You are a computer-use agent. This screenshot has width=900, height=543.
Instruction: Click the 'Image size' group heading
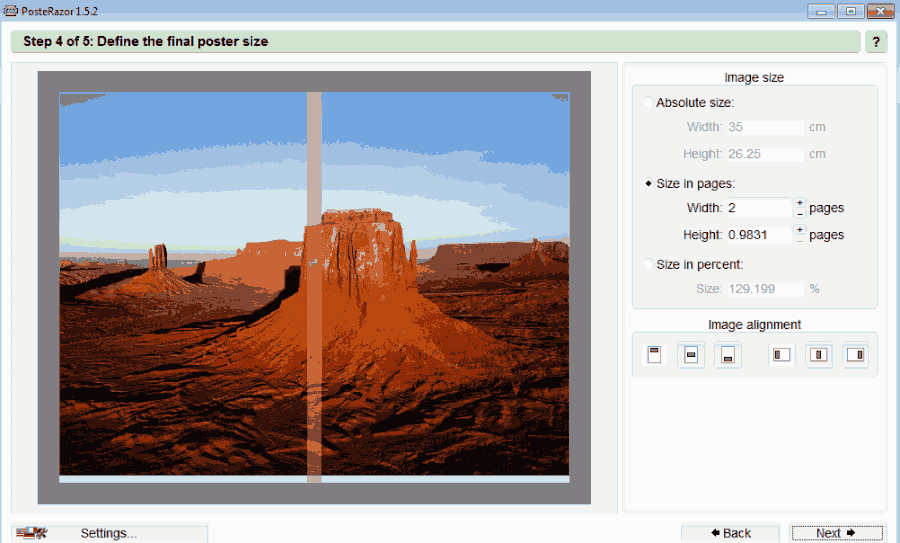coord(754,77)
